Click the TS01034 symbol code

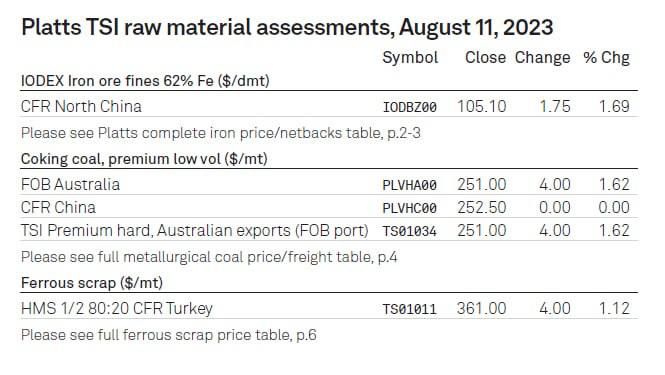pyautogui.click(x=410, y=231)
